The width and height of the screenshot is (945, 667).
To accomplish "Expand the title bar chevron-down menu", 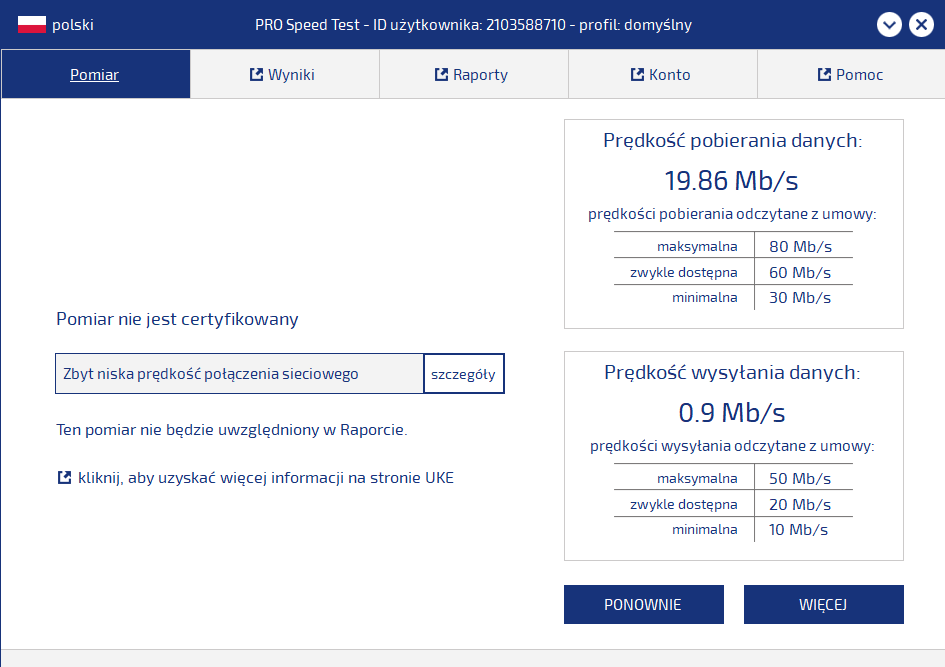I will [889, 25].
